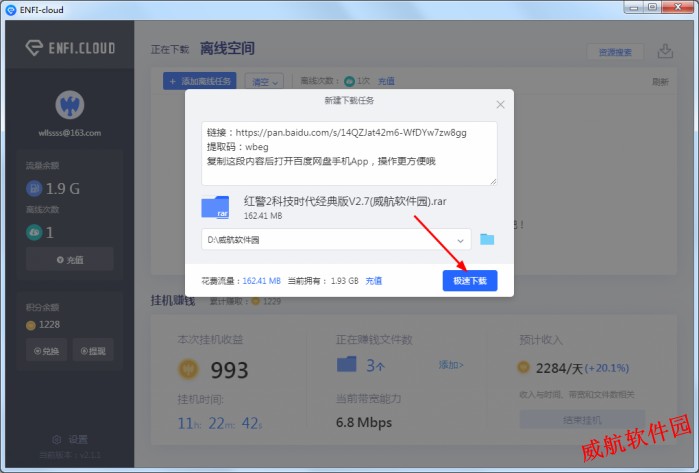The width and height of the screenshot is (699, 473).
Task: Click the download link text box
Action: pos(349,153)
